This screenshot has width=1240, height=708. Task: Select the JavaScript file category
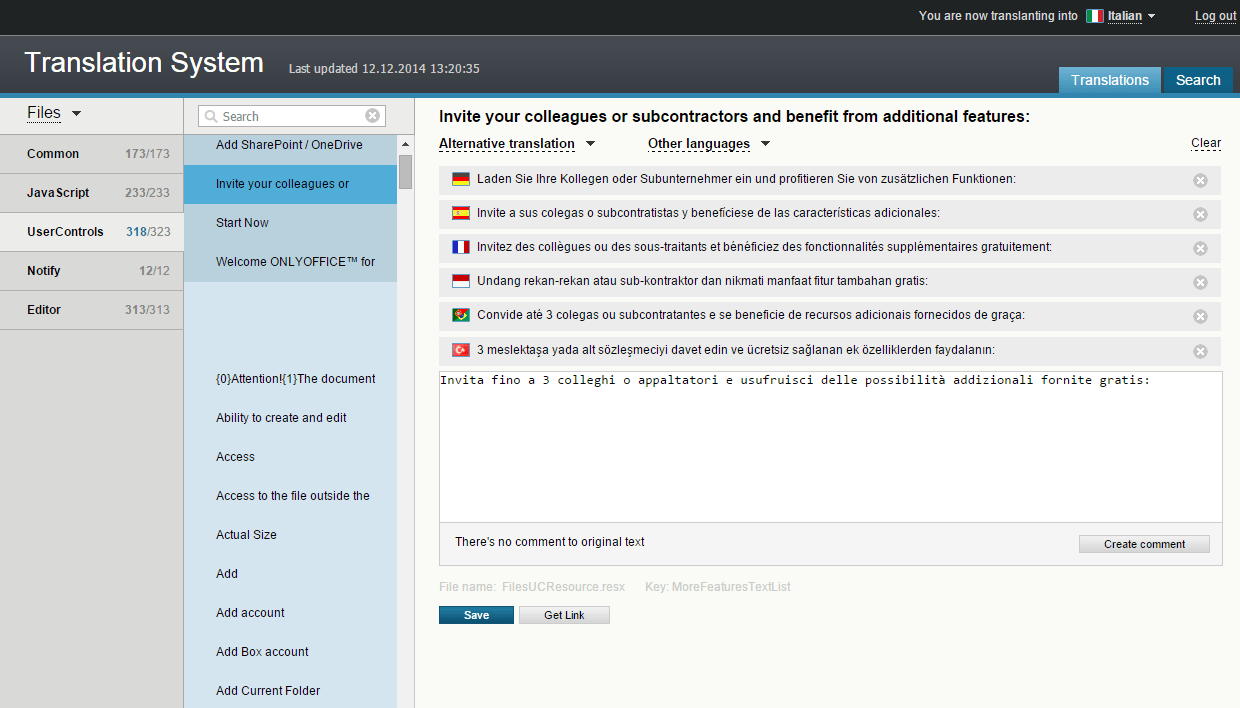(x=91, y=193)
